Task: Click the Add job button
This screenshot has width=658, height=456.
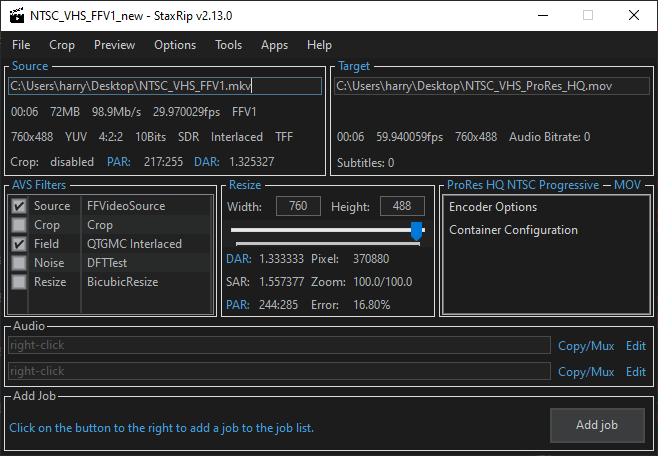Action: click(597, 425)
